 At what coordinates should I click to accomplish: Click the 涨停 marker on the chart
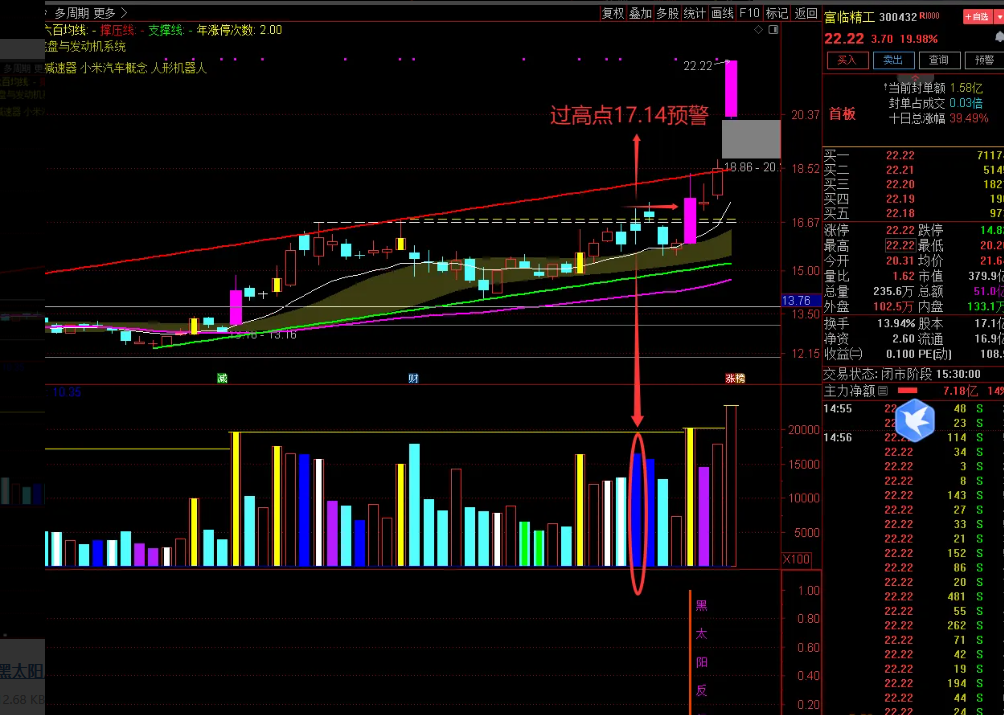[x=735, y=378]
